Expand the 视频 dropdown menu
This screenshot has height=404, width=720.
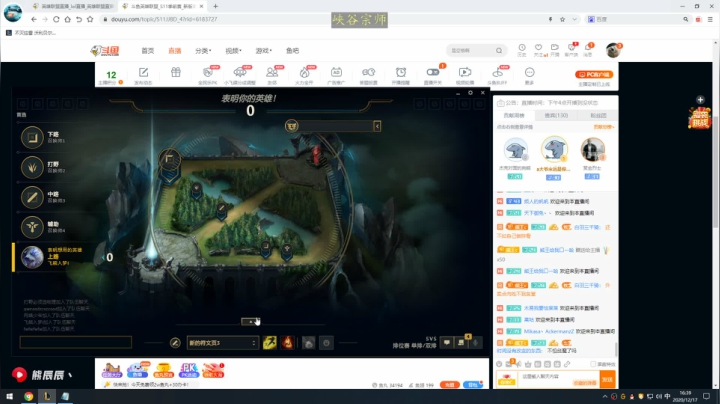(233, 50)
